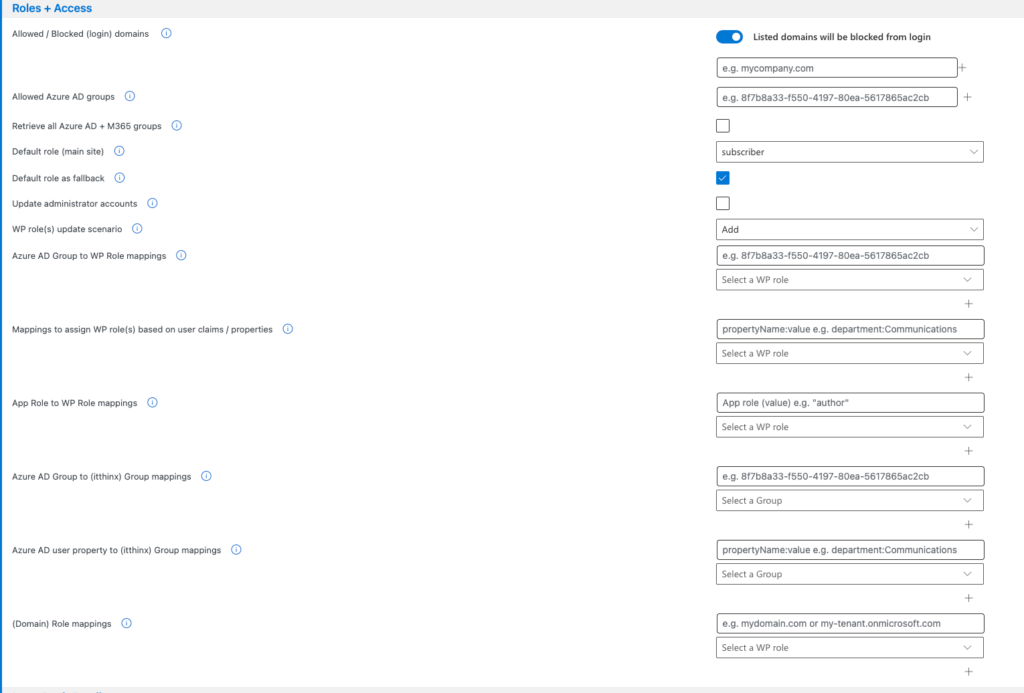Add domain with plus next to mycompany.com field
This screenshot has width=1024, height=693.
point(962,68)
